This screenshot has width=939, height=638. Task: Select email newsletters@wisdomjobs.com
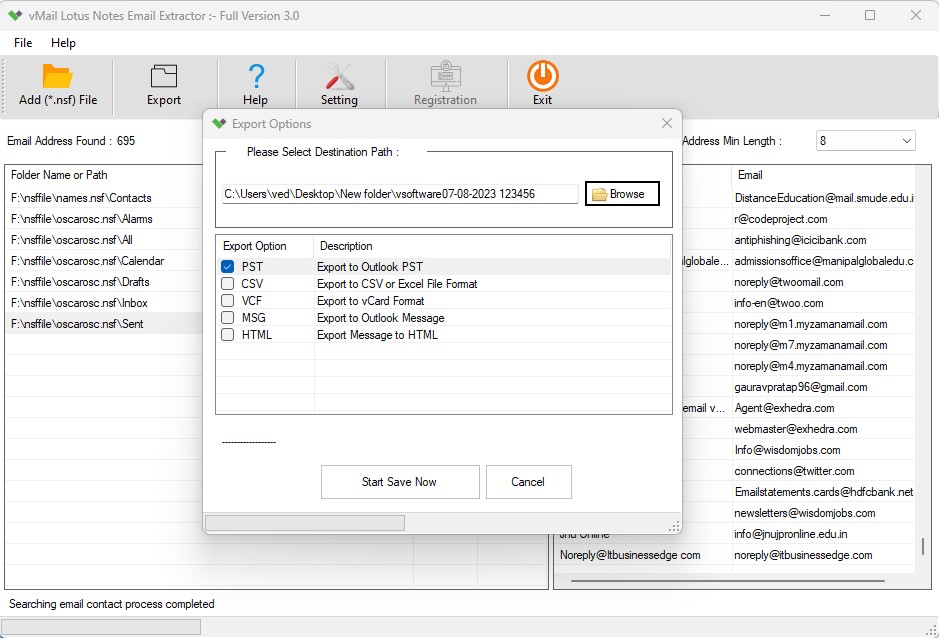[805, 513]
